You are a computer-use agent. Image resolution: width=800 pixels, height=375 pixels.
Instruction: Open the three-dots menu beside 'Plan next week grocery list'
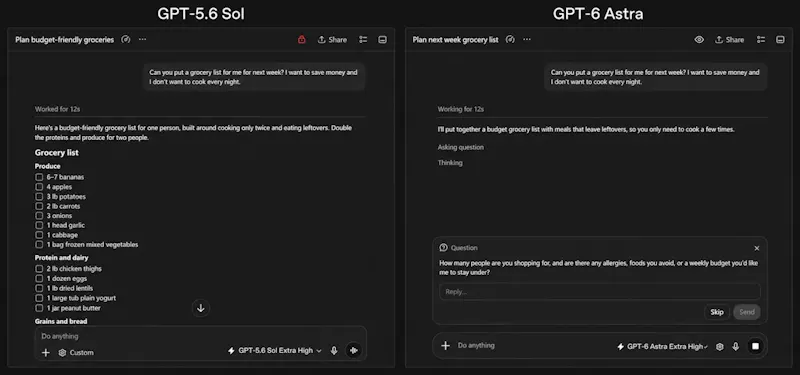[x=527, y=39]
